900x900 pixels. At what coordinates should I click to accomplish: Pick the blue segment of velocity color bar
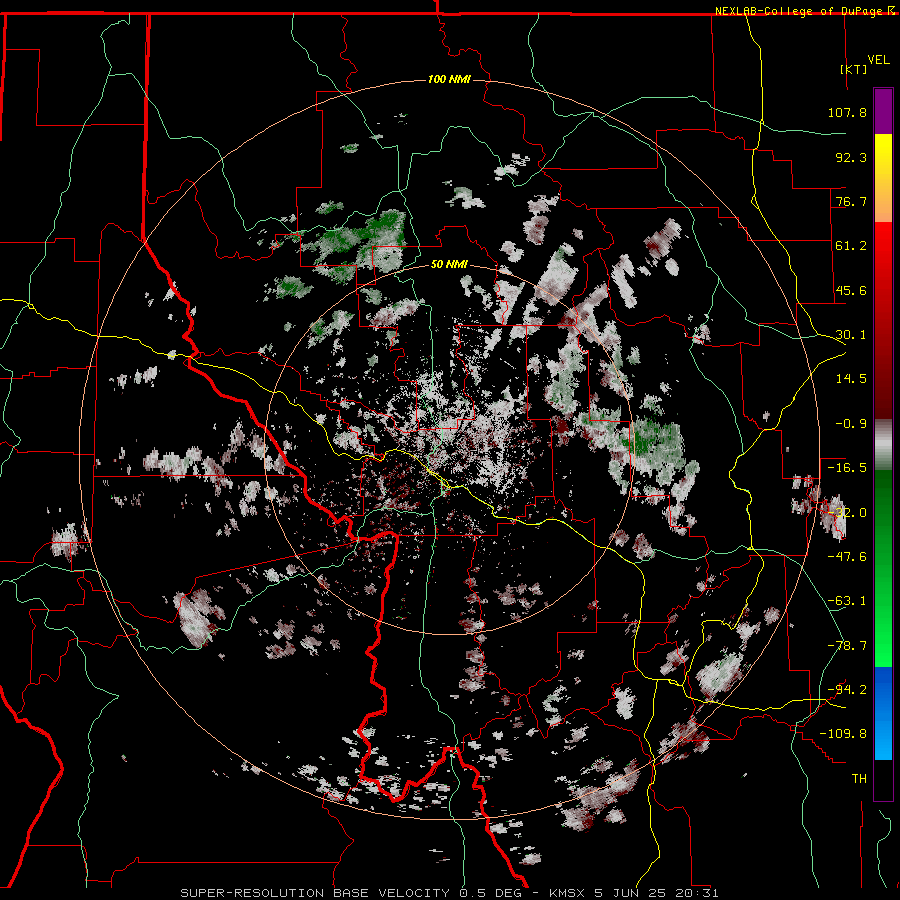(x=883, y=713)
